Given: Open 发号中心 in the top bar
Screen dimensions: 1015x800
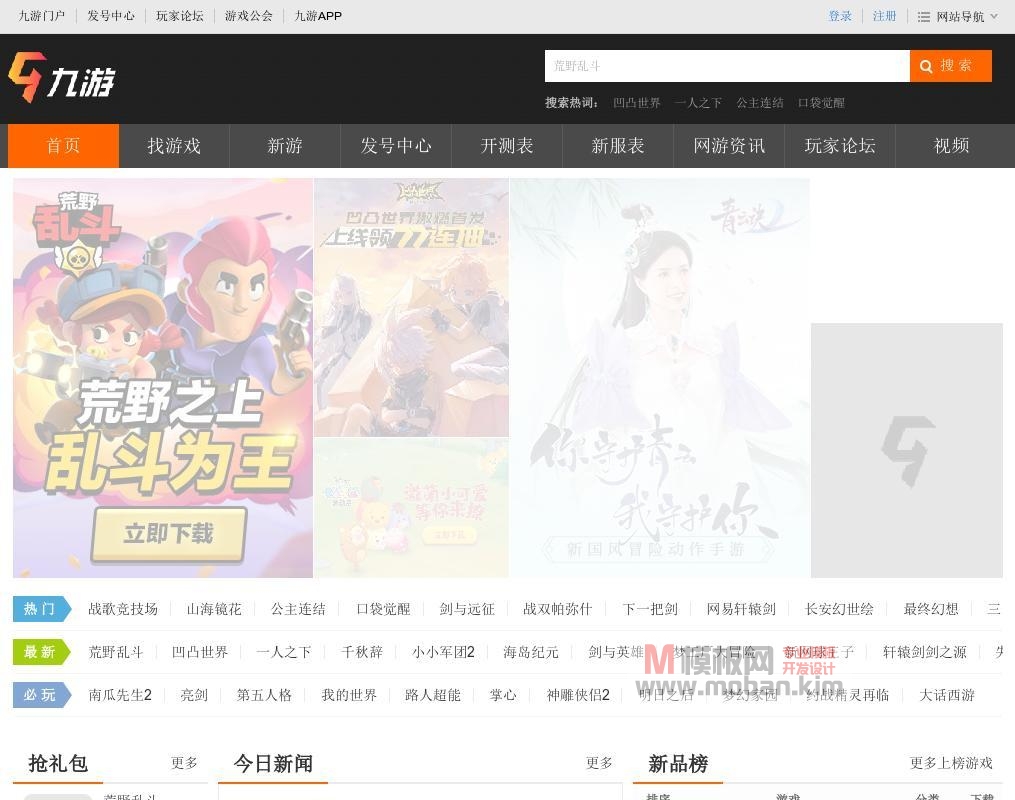Looking at the screenshot, I should tap(111, 16).
